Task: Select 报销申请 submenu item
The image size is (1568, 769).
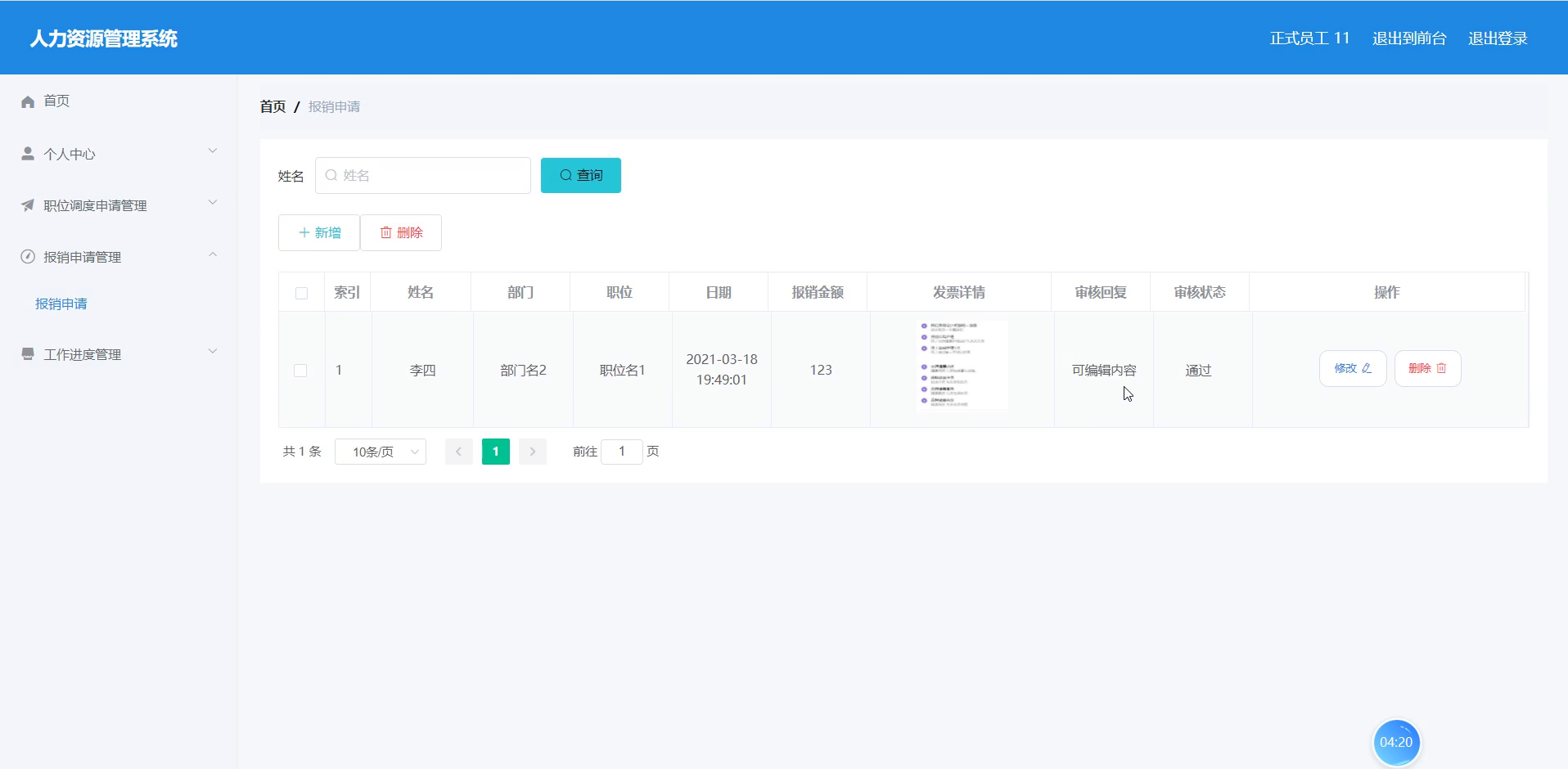Action: click(x=61, y=304)
